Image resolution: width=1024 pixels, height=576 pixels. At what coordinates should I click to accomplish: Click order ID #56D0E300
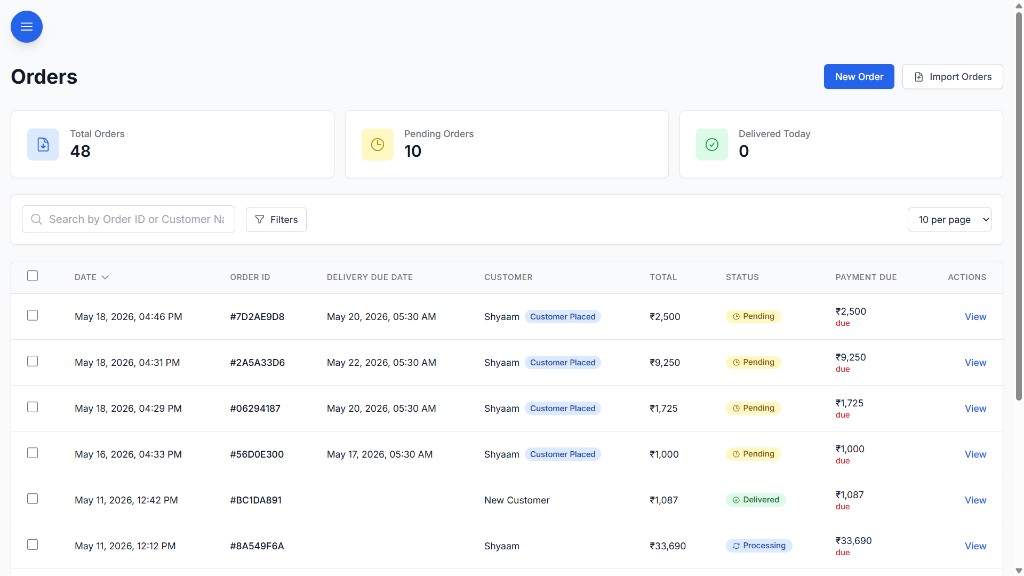(x=257, y=454)
